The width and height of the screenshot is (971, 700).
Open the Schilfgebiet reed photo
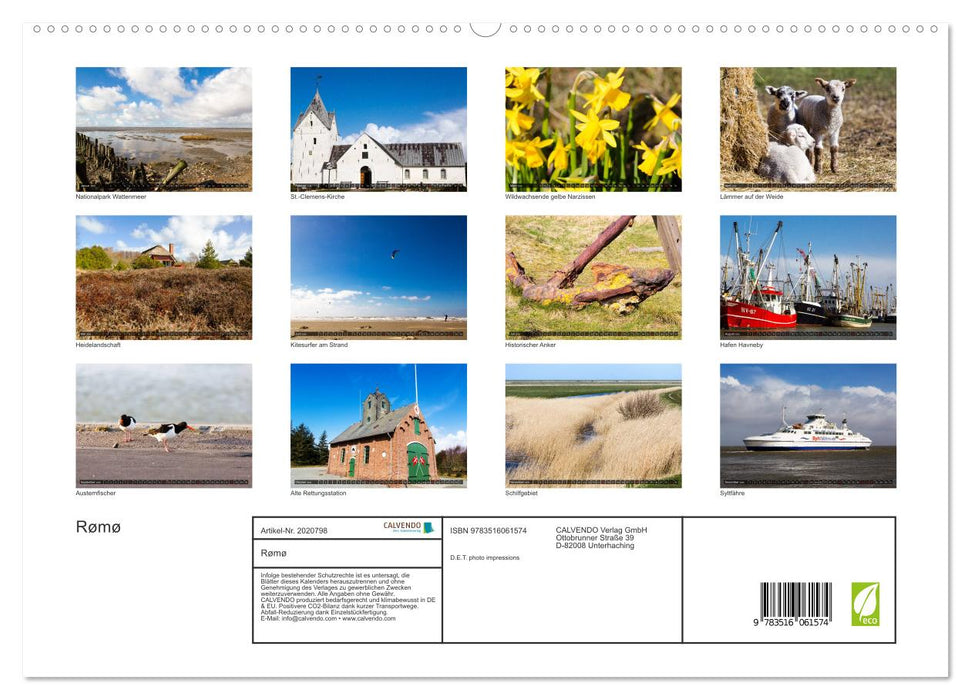point(593,424)
